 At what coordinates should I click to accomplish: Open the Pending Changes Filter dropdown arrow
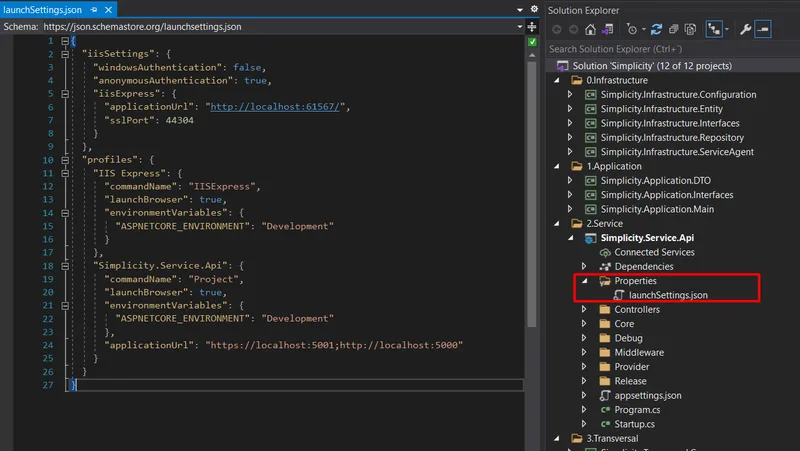[643, 30]
